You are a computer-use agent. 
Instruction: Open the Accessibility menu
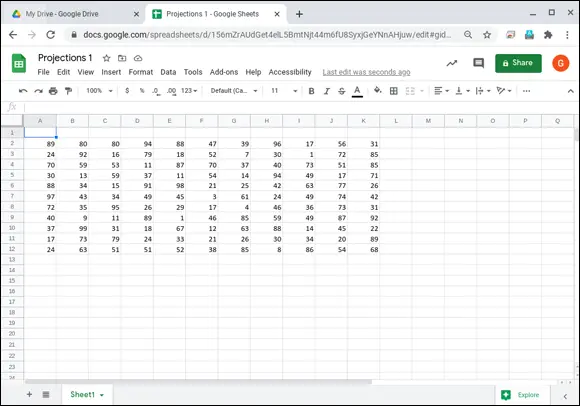click(x=290, y=72)
